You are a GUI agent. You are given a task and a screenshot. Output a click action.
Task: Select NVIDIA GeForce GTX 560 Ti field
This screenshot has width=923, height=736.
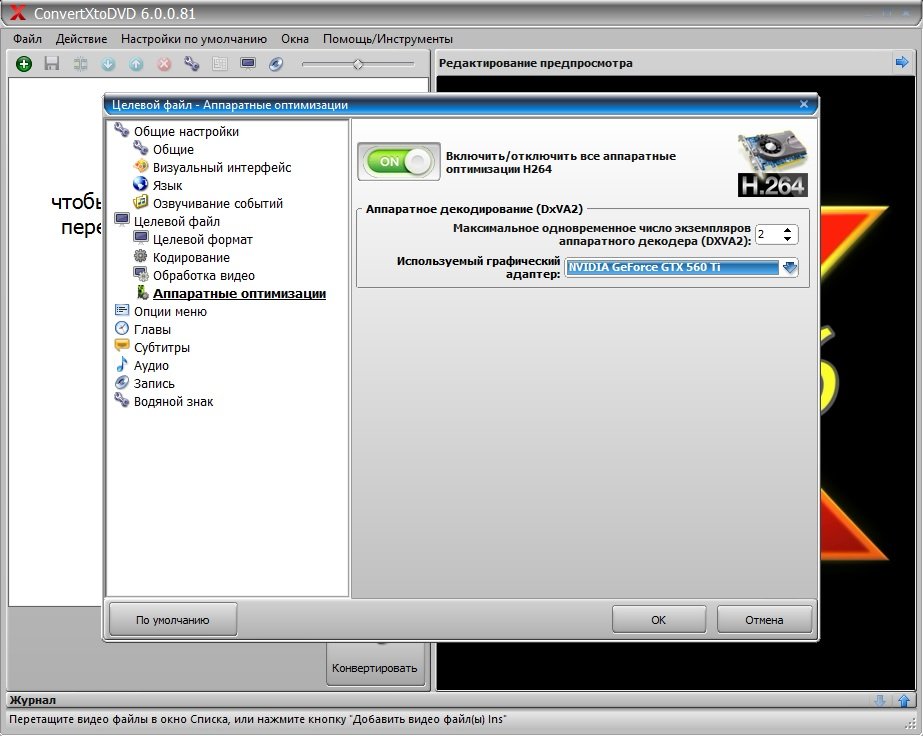click(673, 267)
